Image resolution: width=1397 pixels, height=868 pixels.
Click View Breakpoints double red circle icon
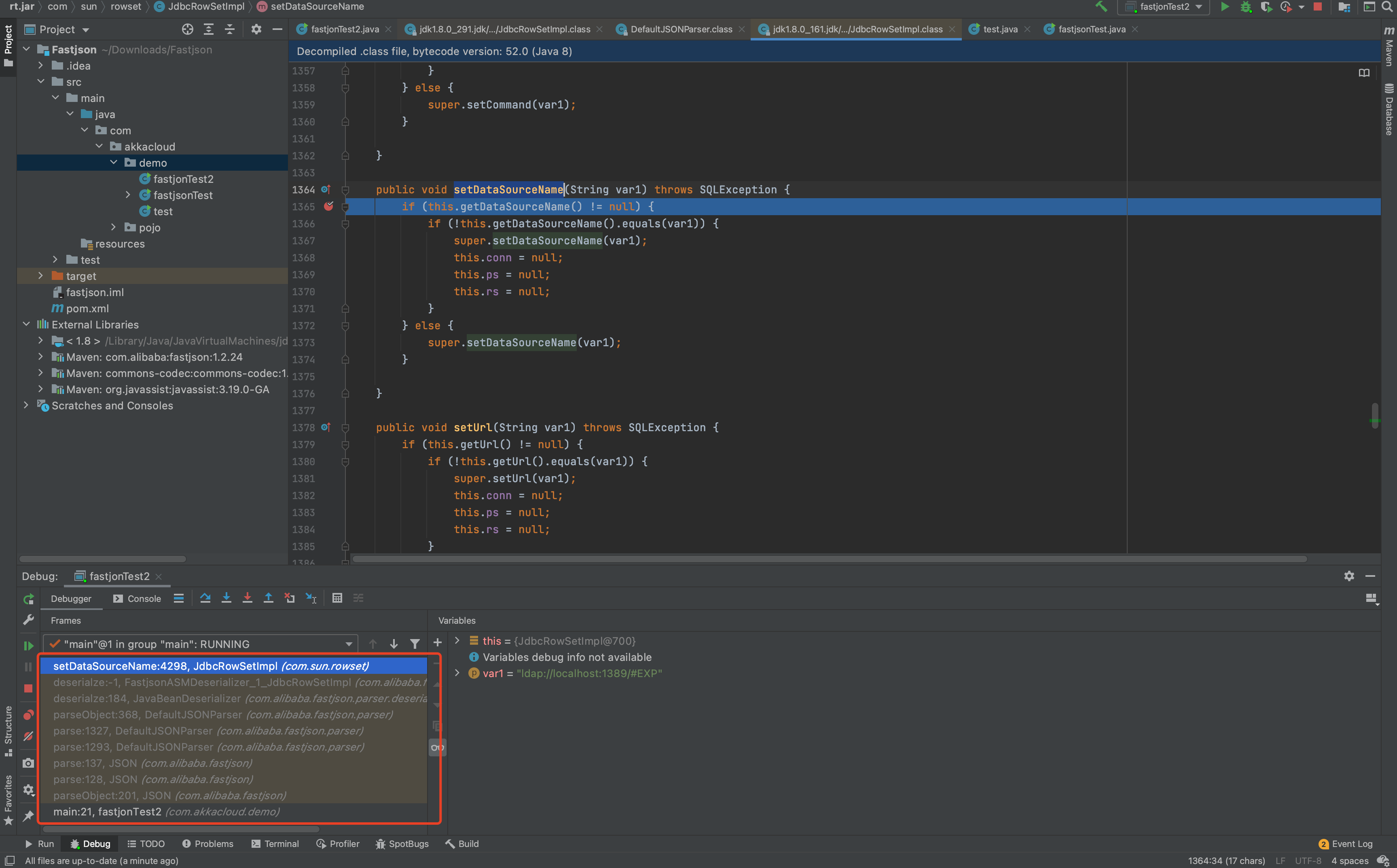[x=28, y=715]
